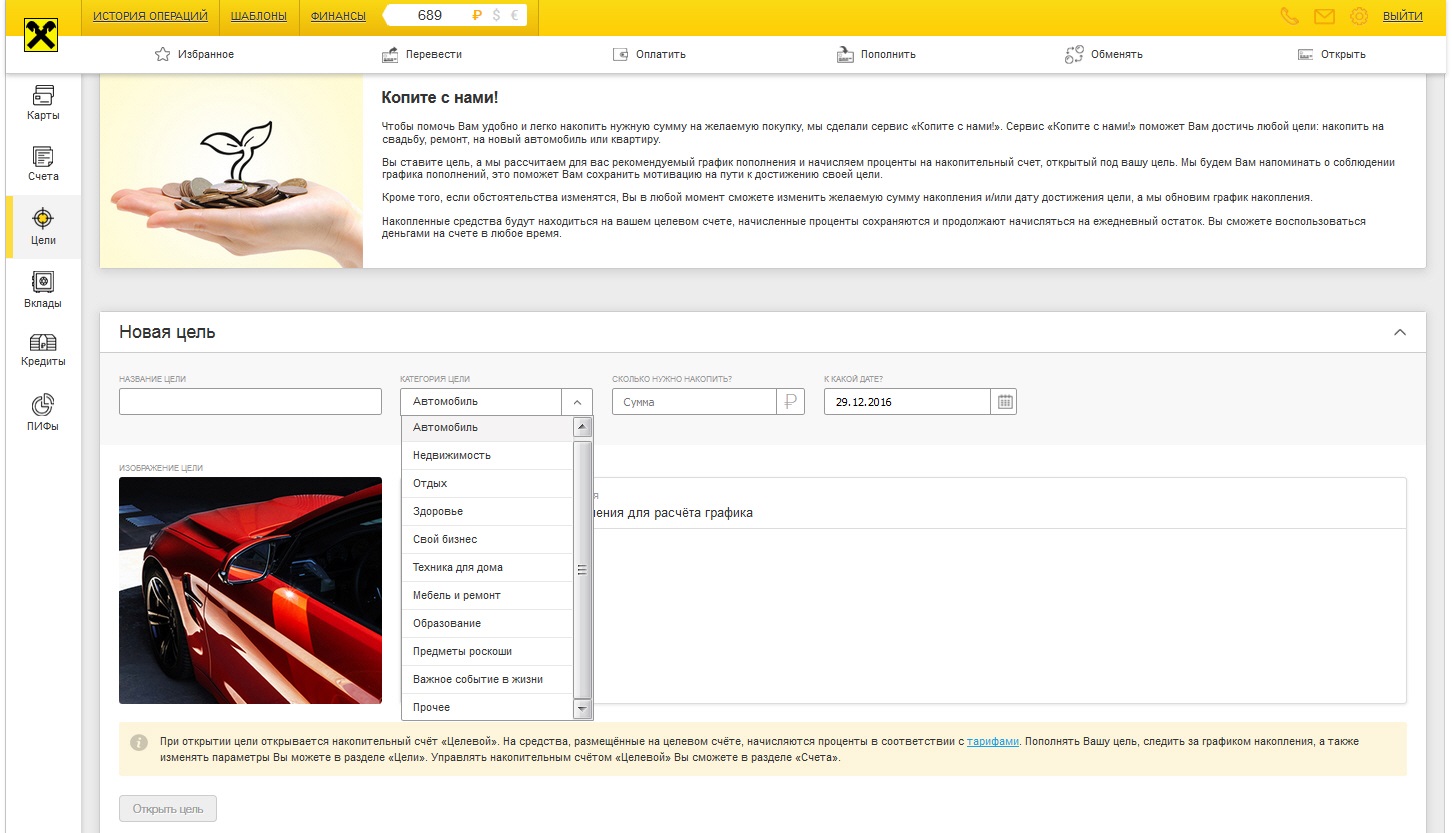
Task: Open the settings gear icon
Action: coord(1359,16)
